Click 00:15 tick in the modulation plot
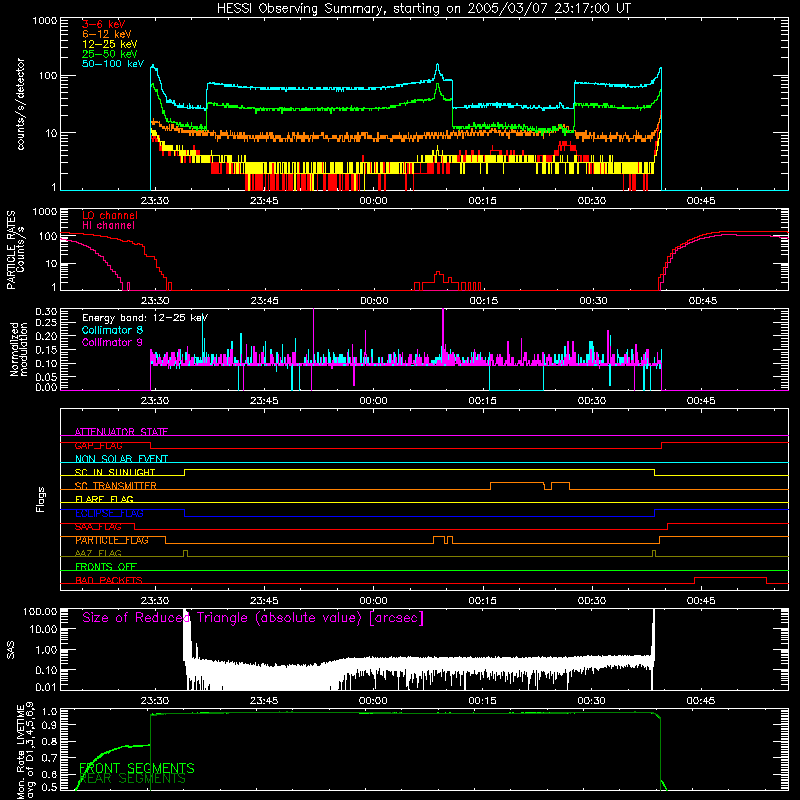 coord(483,401)
